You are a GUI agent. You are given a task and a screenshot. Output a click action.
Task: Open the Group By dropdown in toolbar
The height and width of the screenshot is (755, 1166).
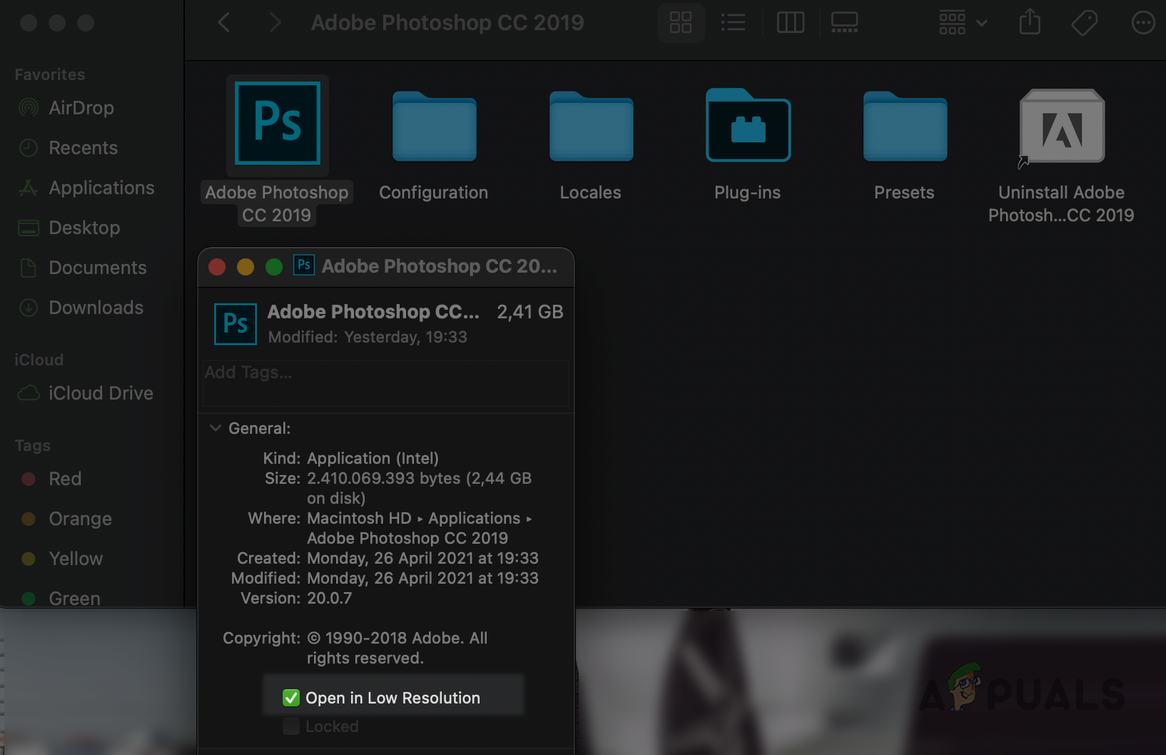tap(963, 23)
